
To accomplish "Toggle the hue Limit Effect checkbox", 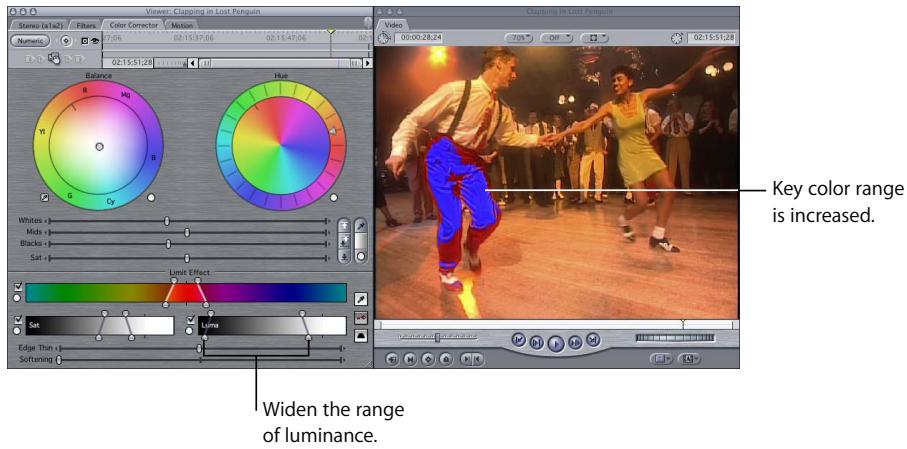I will (18, 287).
